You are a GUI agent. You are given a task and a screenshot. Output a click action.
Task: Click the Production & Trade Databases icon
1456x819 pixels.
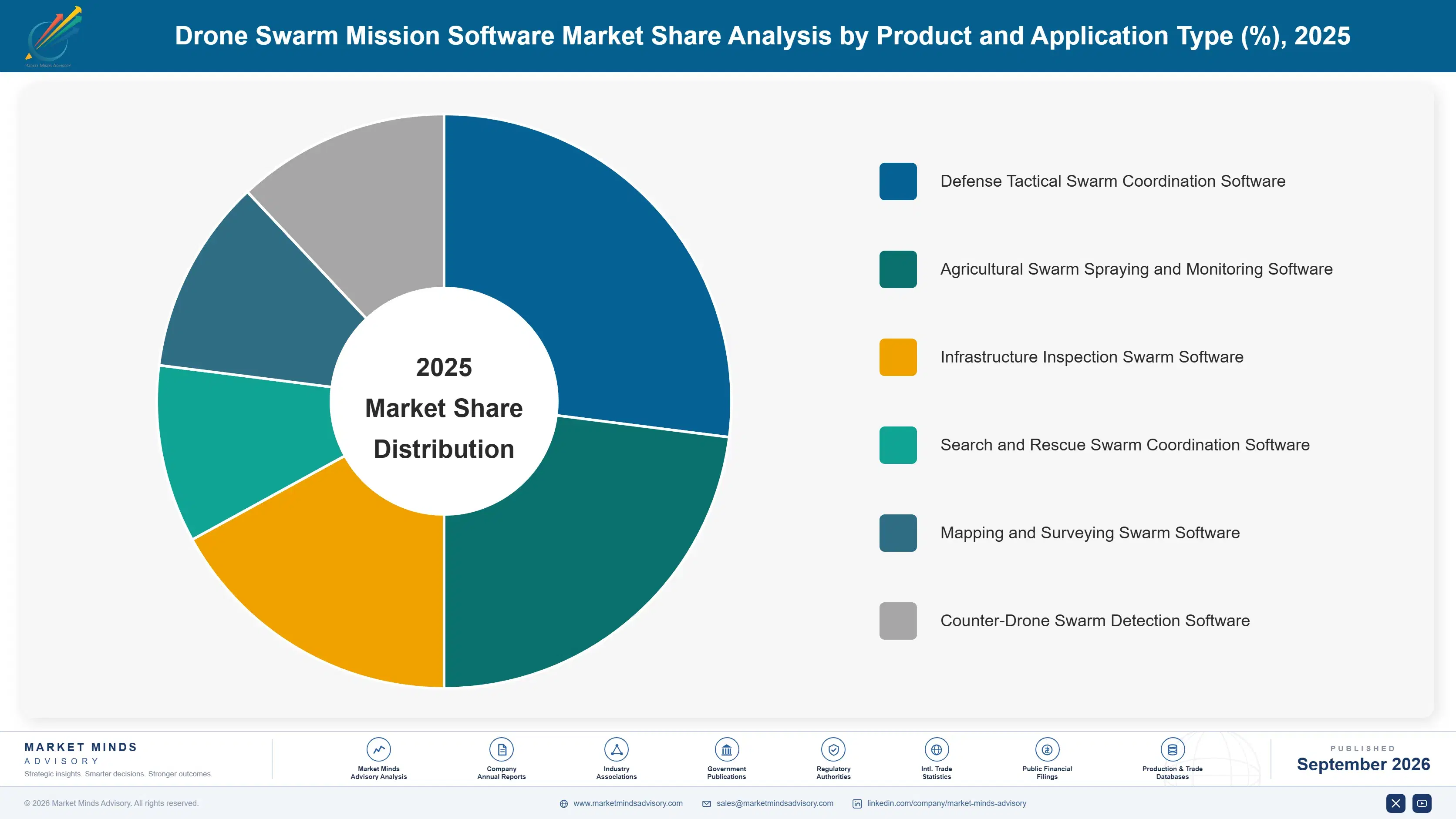click(x=1172, y=749)
